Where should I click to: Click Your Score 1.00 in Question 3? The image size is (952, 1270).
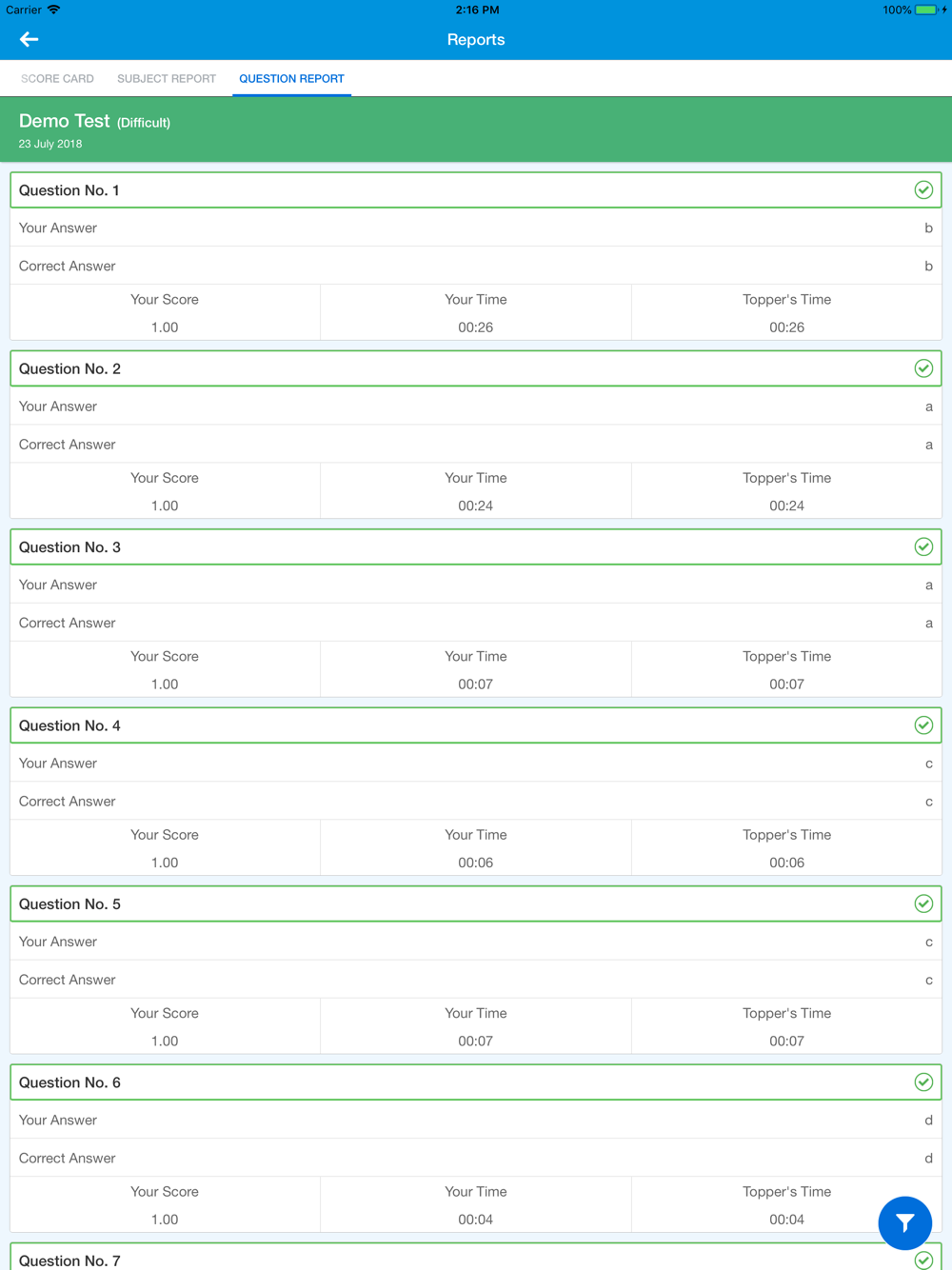(165, 669)
